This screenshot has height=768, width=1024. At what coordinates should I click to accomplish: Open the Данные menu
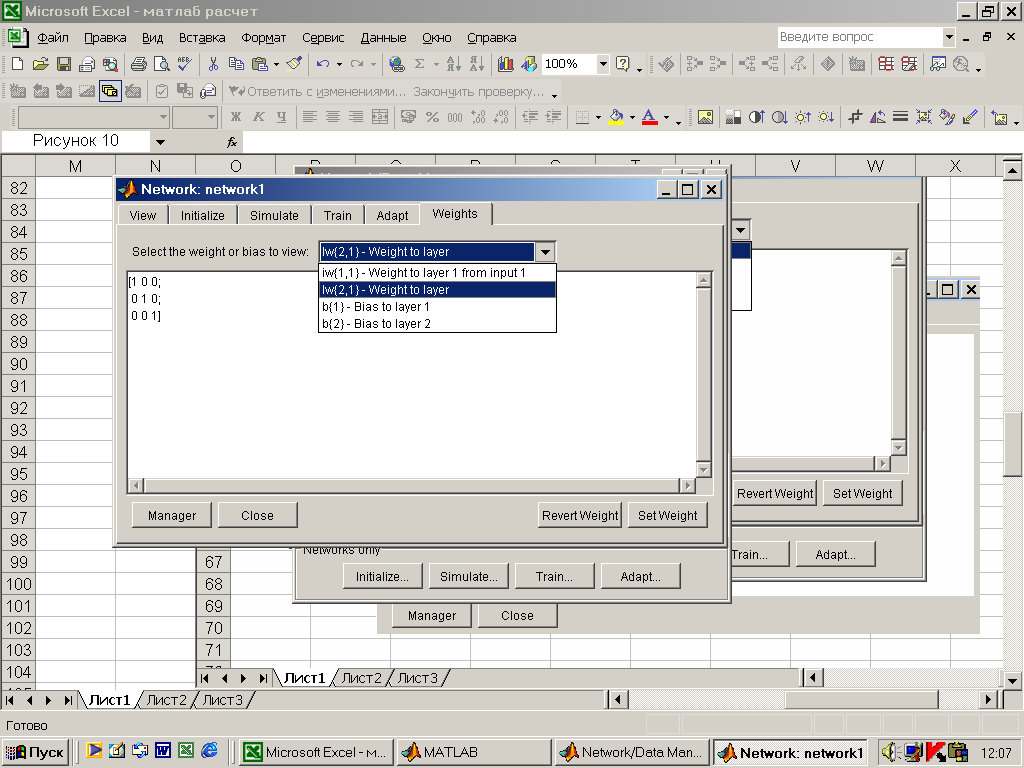click(383, 37)
